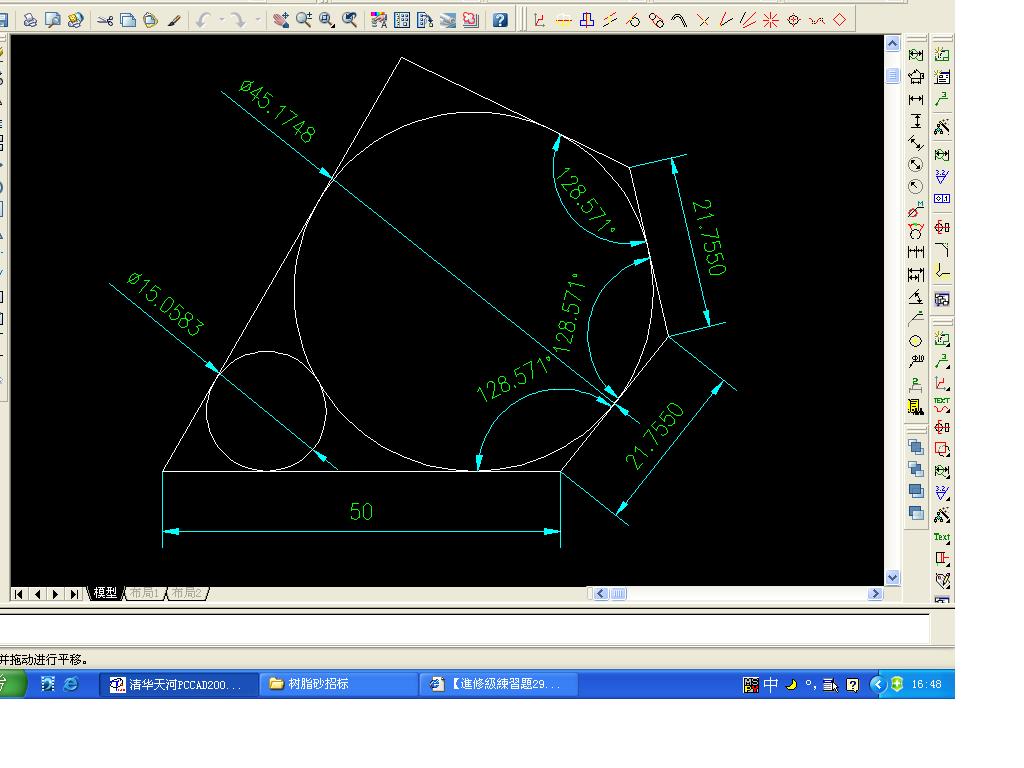Screen dimensions: 1024x768
Task: Open the Undo history dropdown arrow
Action: click(221, 20)
